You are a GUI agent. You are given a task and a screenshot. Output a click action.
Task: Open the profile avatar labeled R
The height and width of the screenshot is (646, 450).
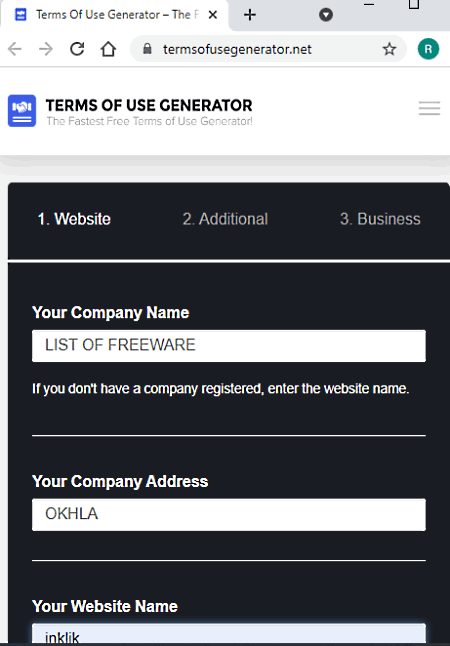coord(428,49)
